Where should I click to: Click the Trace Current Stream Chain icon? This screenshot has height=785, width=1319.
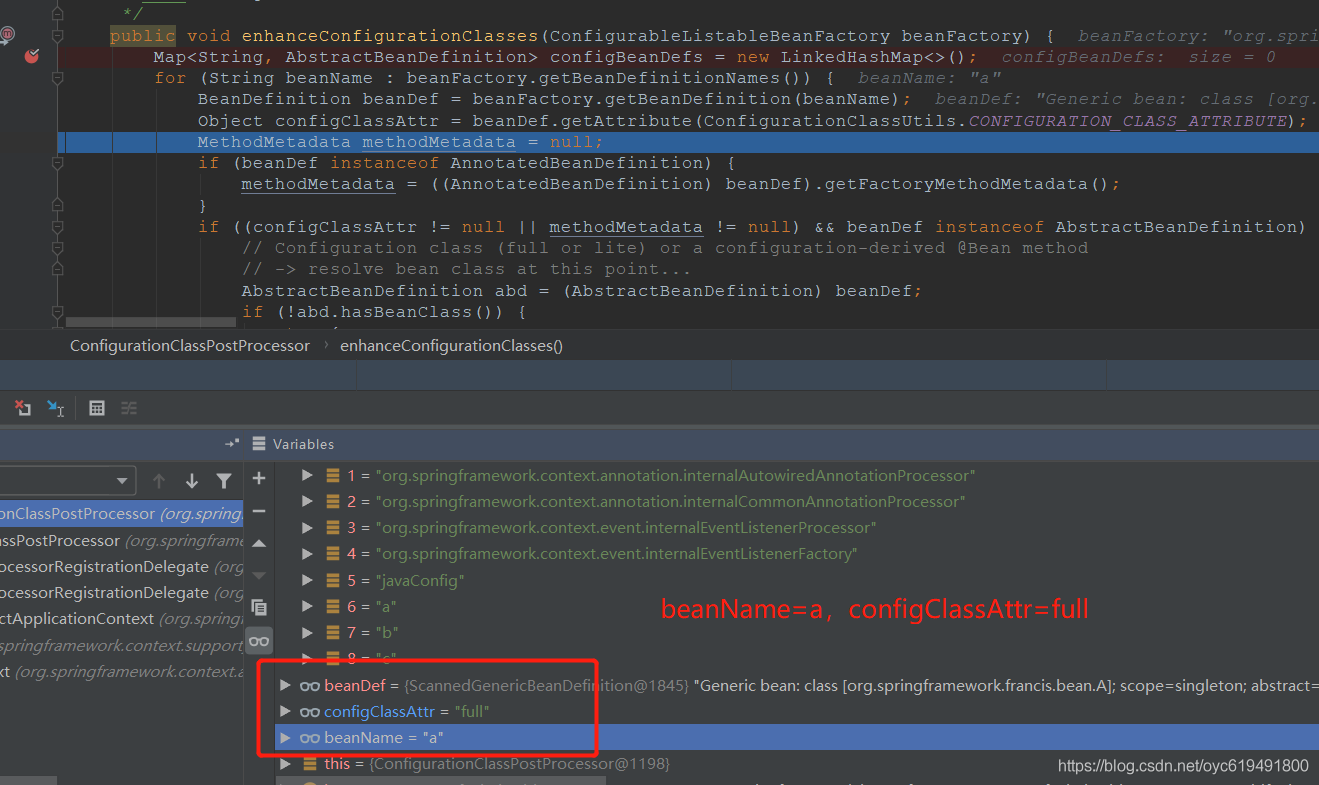(129, 408)
